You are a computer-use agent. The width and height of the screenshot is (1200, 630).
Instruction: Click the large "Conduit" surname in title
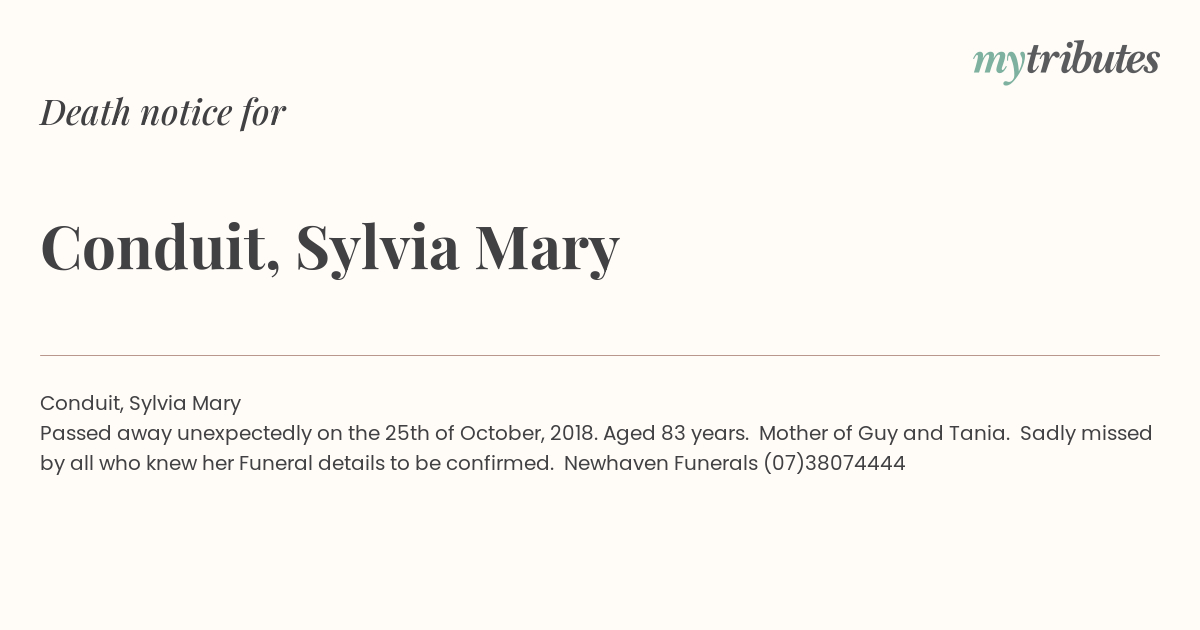point(160,247)
